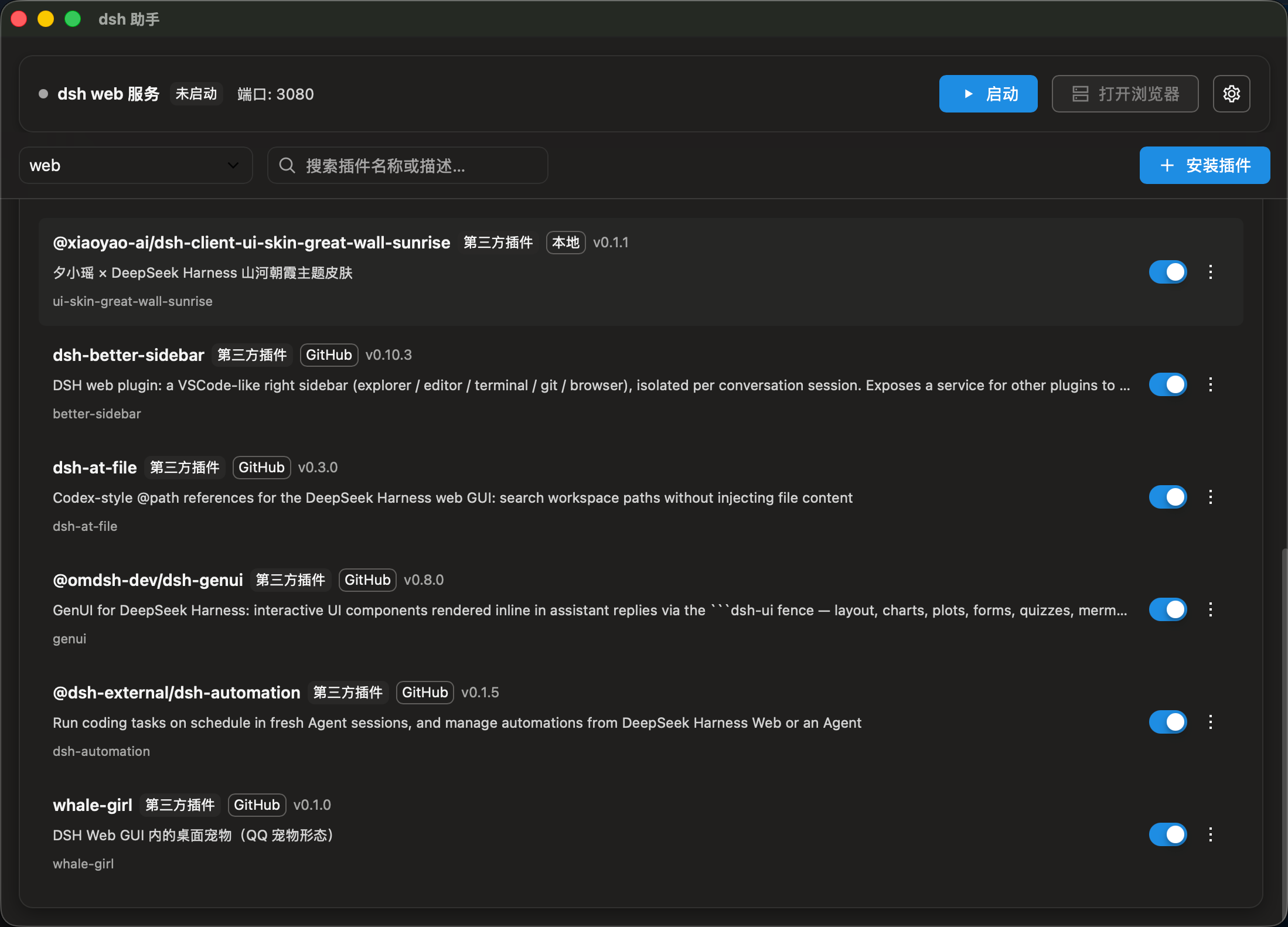Click the Run coding tasks on schedule description
This screenshot has height=927, width=1288.
(x=457, y=723)
